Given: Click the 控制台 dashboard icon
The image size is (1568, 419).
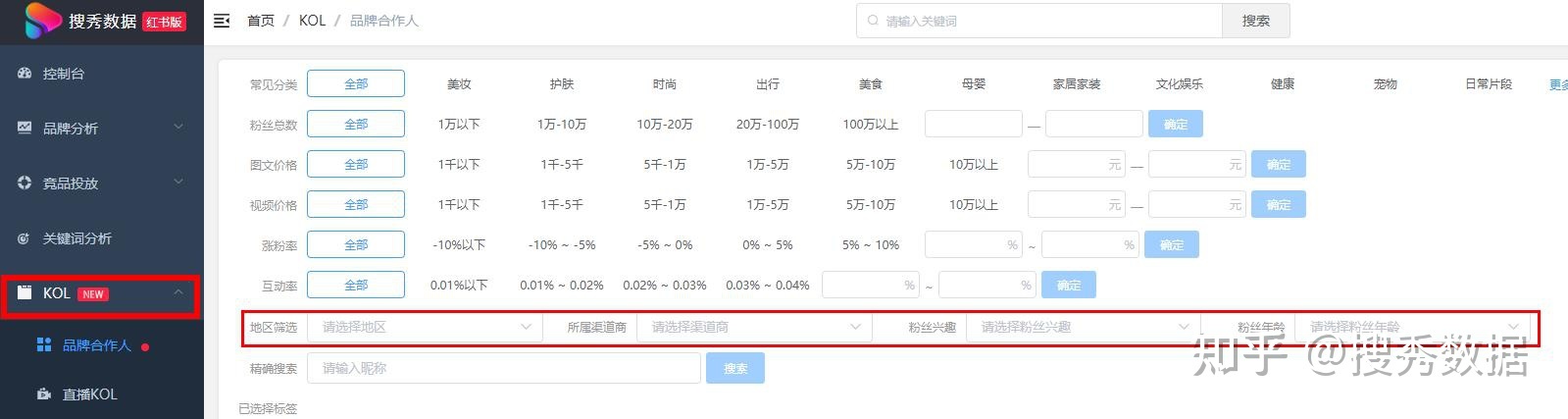Looking at the screenshot, I should click(25, 74).
